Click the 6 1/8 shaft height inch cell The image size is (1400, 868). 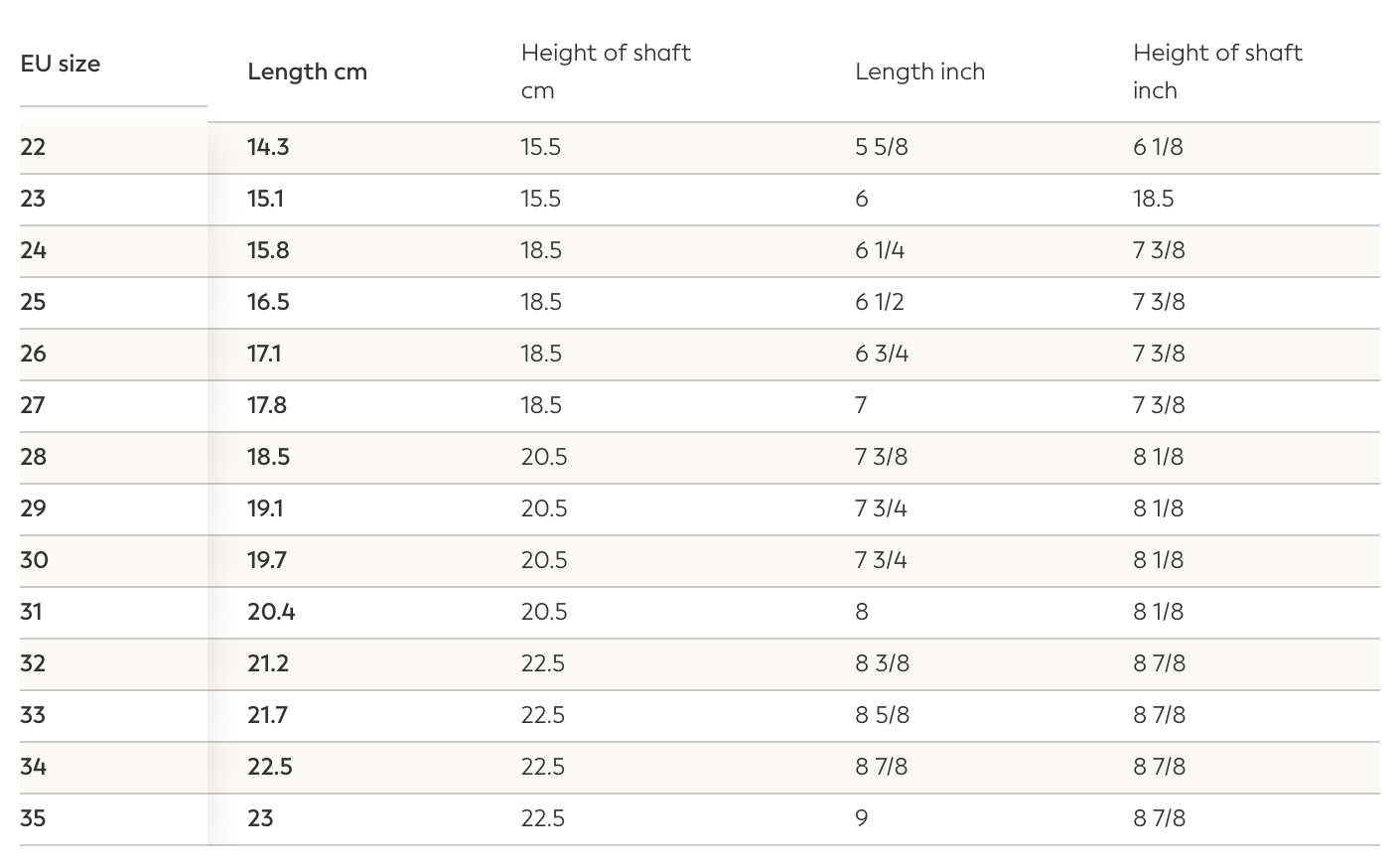coord(1158,147)
